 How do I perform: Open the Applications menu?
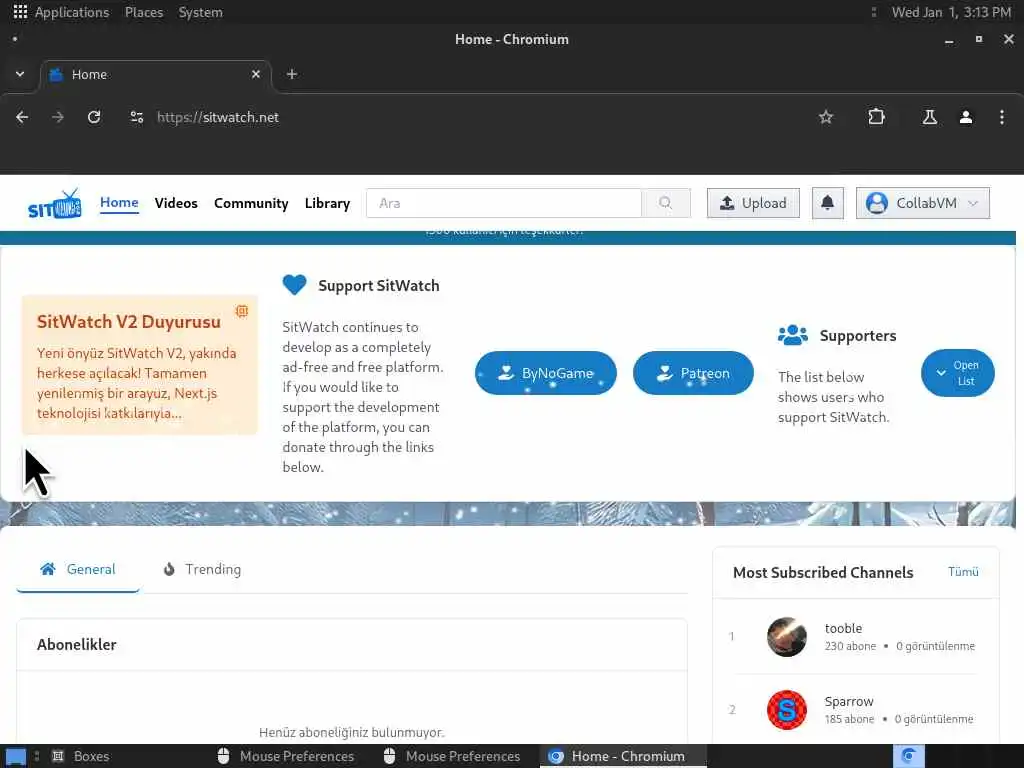[72, 12]
